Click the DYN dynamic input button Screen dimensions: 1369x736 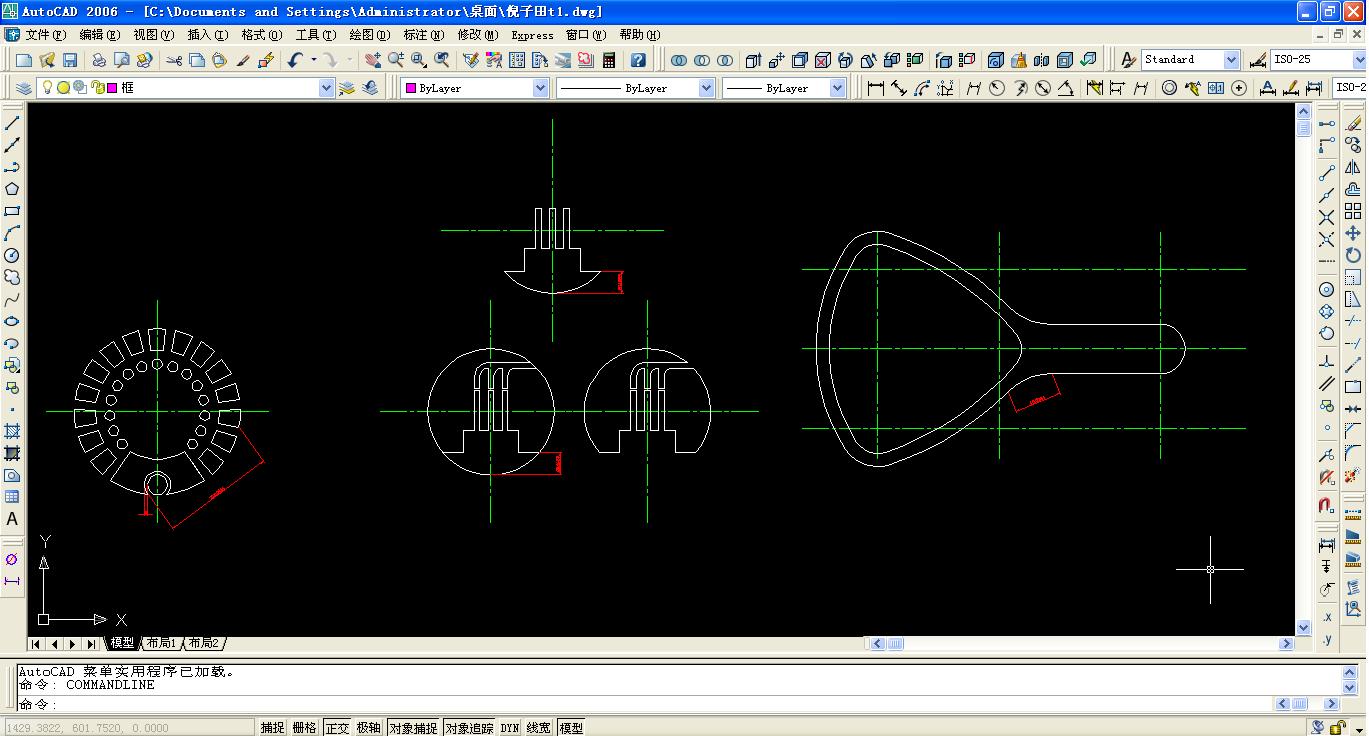510,728
